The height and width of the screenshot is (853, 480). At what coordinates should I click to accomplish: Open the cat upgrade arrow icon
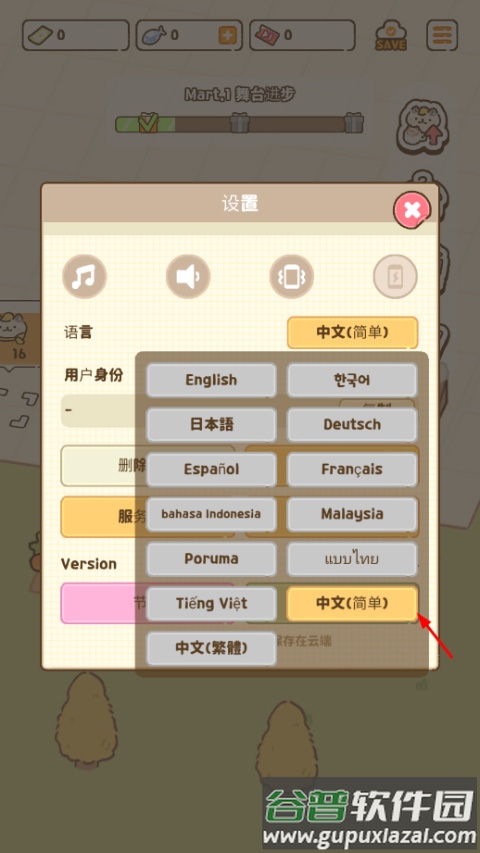(422, 126)
